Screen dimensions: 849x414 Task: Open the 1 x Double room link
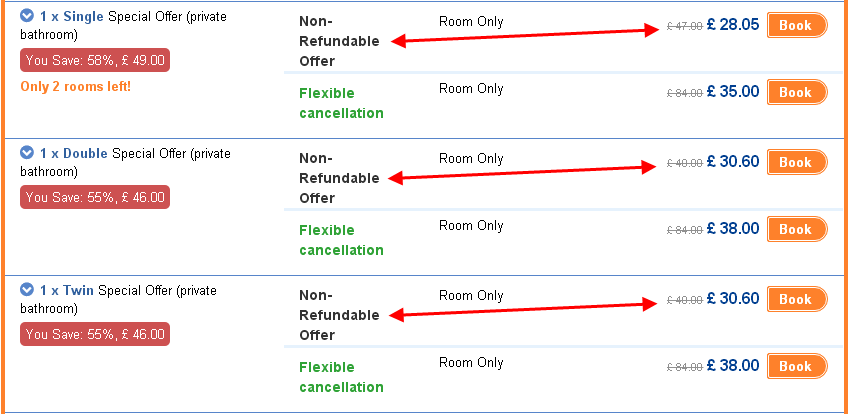[74, 153]
